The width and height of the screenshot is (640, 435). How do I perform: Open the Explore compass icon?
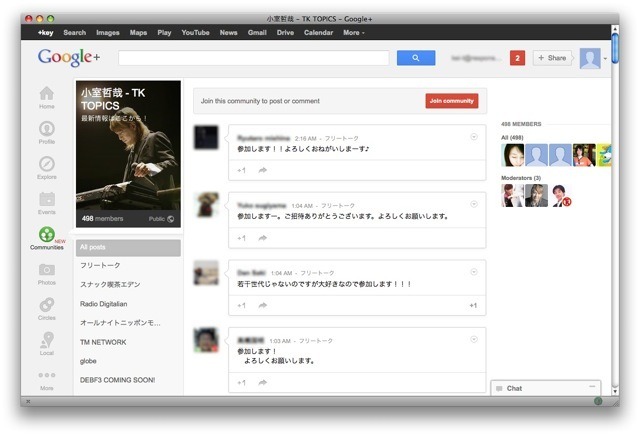[x=47, y=164]
